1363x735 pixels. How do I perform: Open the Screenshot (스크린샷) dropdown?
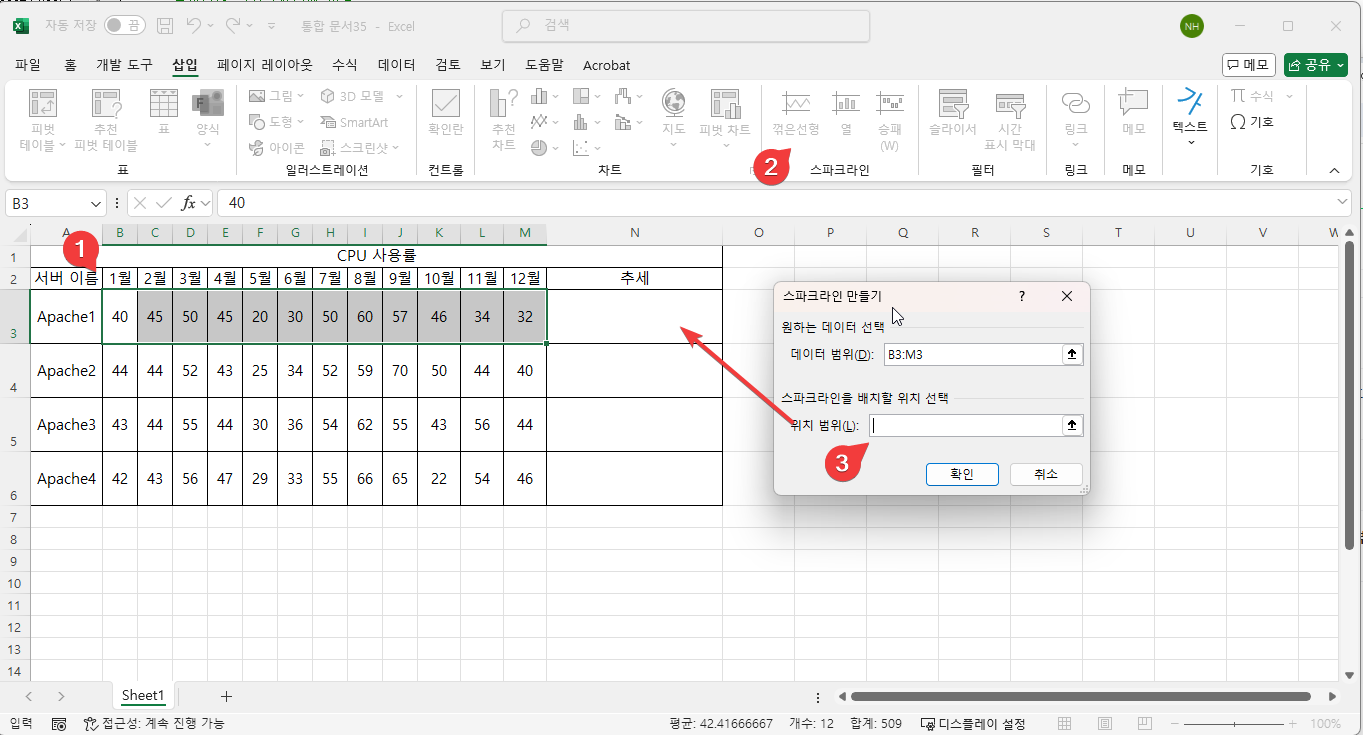coord(395,147)
